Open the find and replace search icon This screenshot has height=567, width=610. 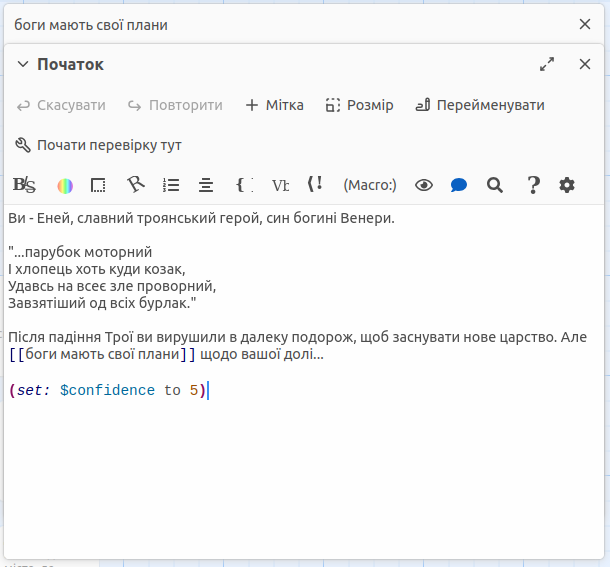[494, 185]
